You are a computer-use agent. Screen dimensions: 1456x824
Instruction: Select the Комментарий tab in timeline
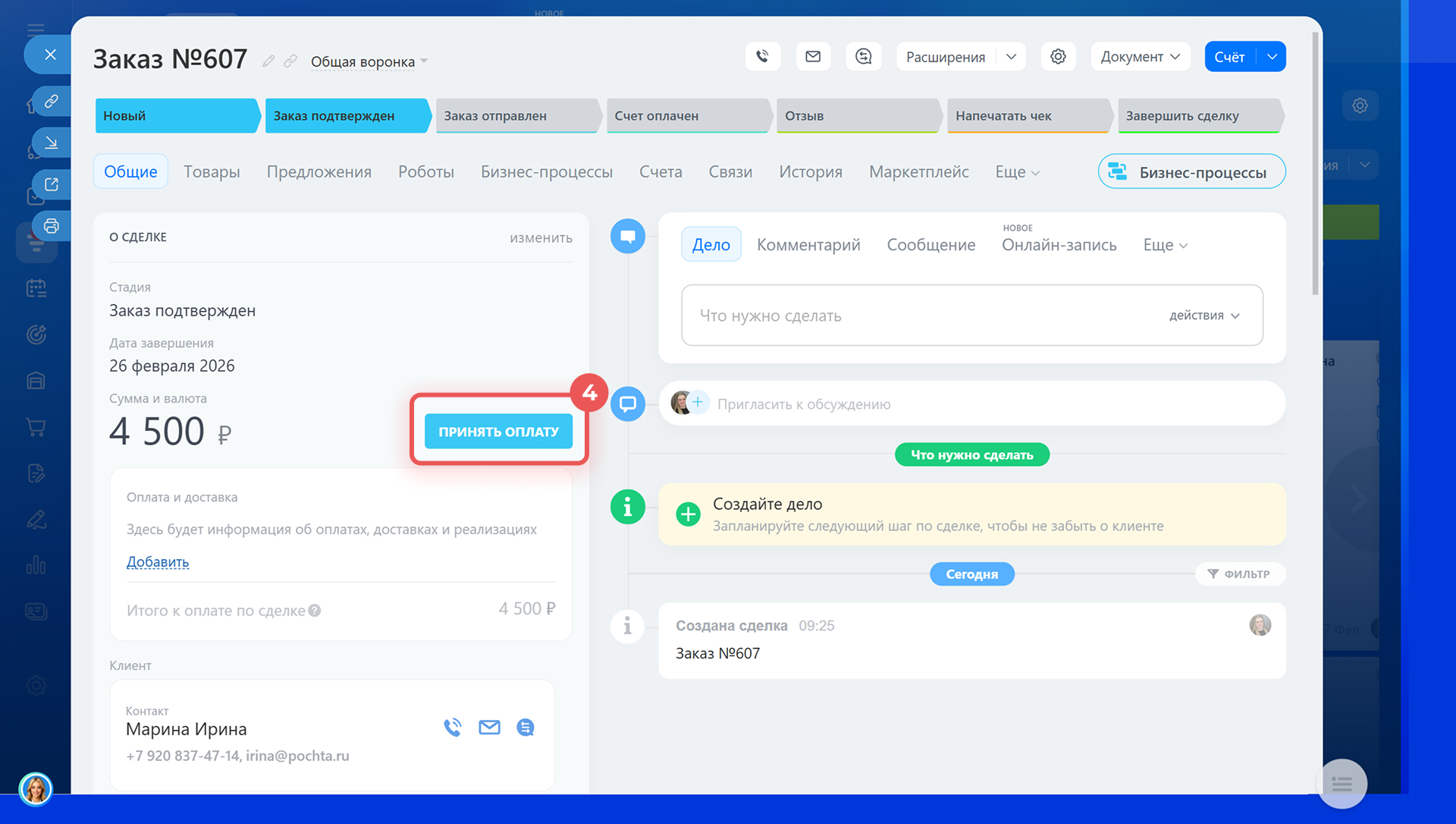808,244
